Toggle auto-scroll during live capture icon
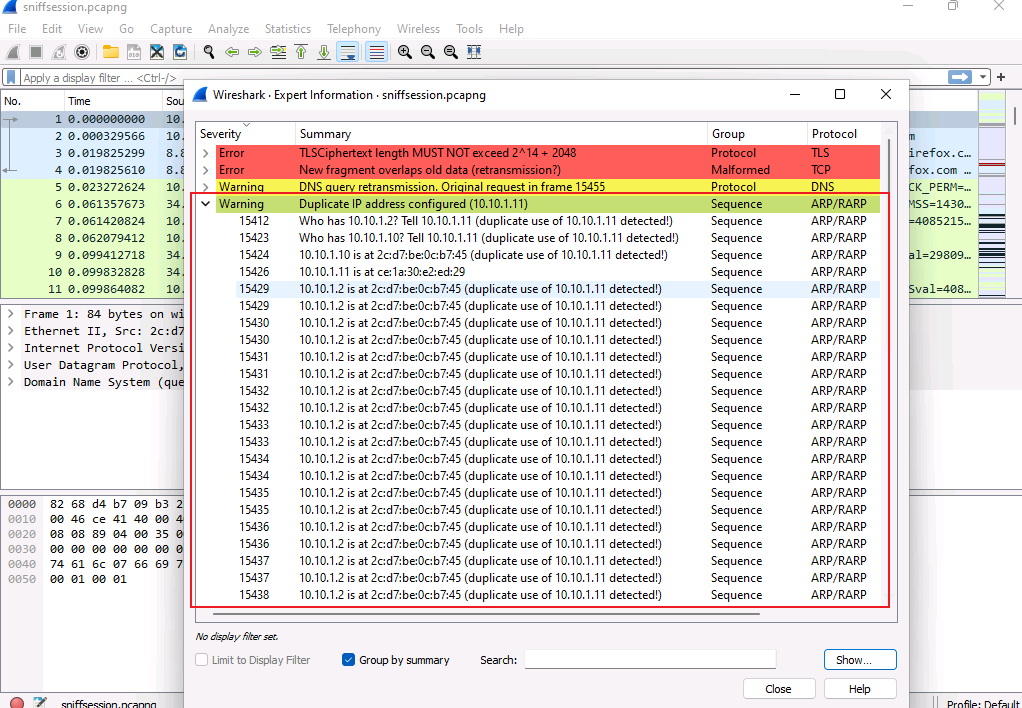This screenshot has height=708, width=1022. [348, 52]
